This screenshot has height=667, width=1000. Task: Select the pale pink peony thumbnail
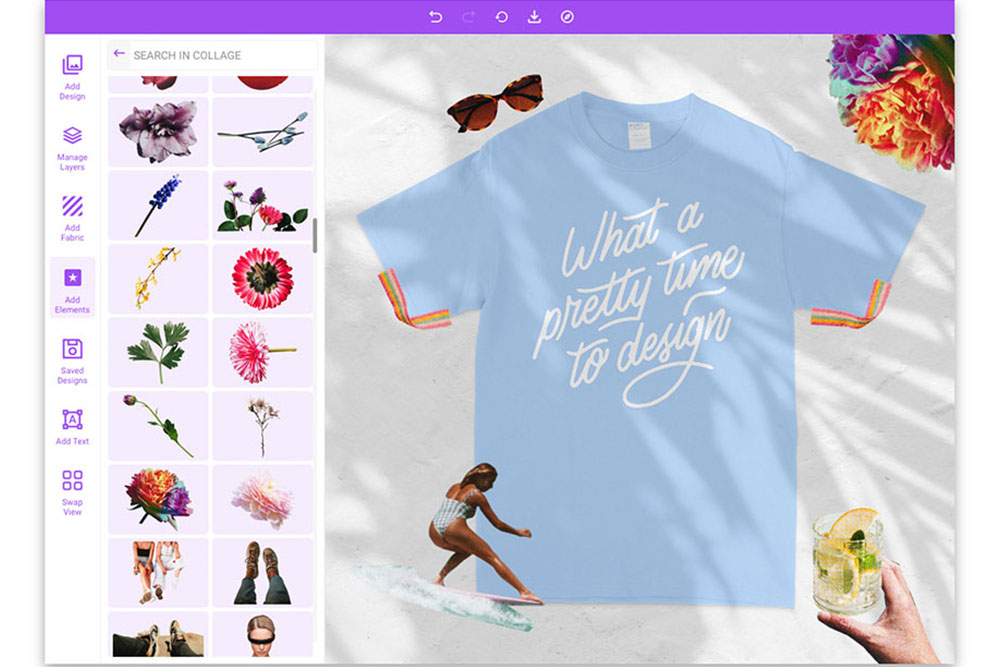(262, 498)
